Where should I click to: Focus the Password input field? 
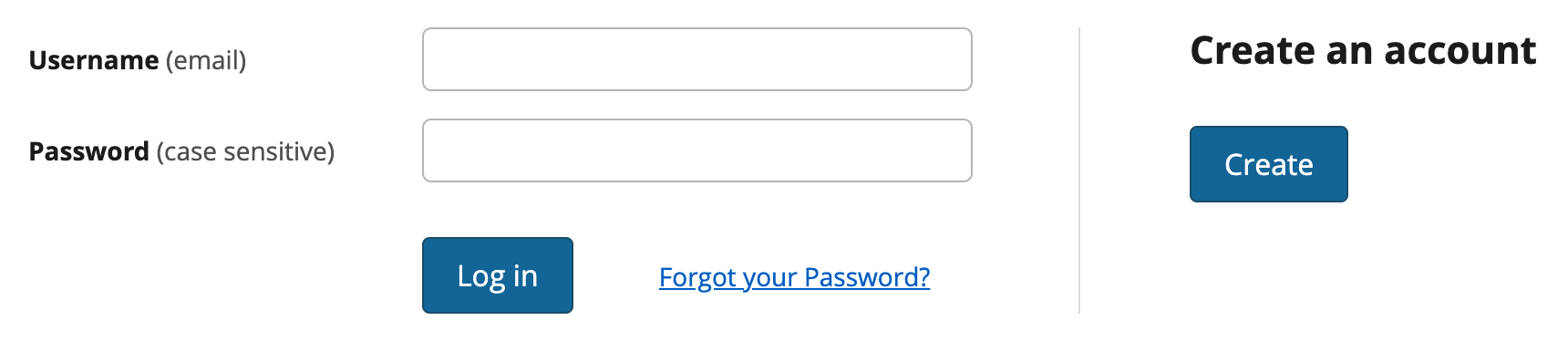pos(697,150)
